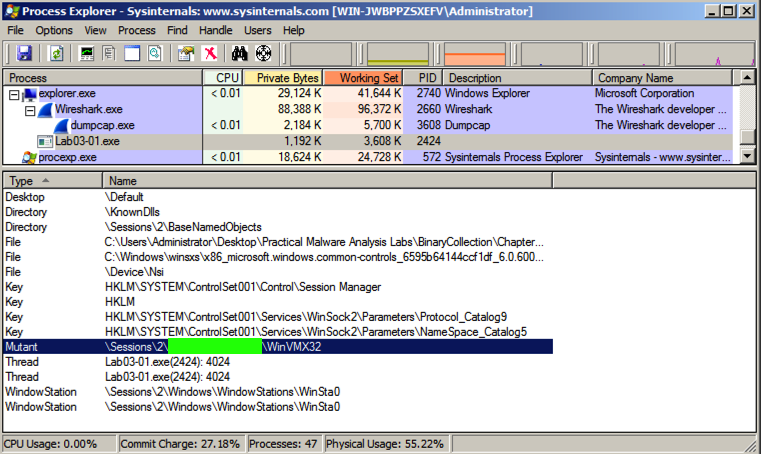Select the Lab03-01.exe process row

point(367,141)
